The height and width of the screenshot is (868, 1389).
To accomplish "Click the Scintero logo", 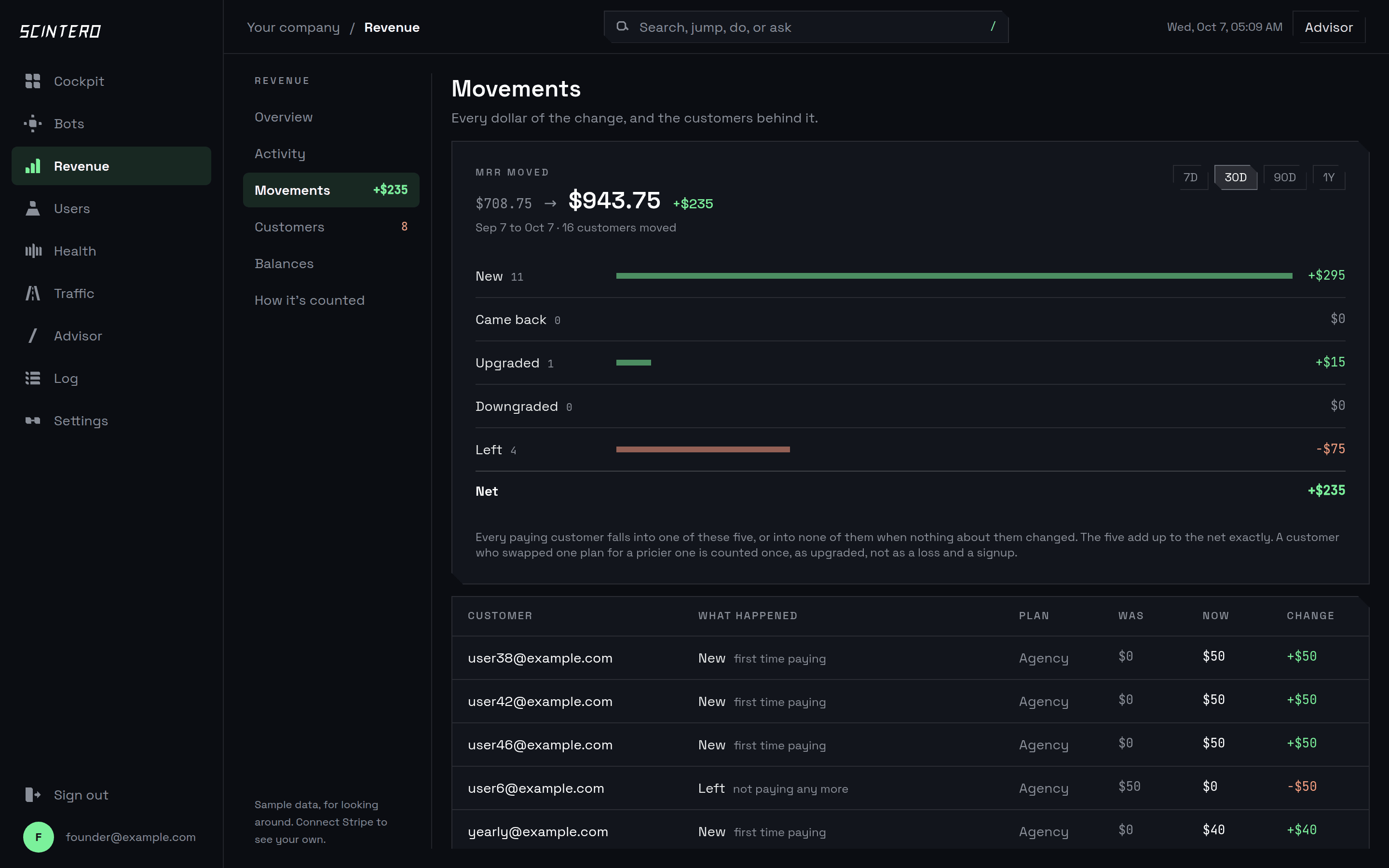I will (x=60, y=31).
